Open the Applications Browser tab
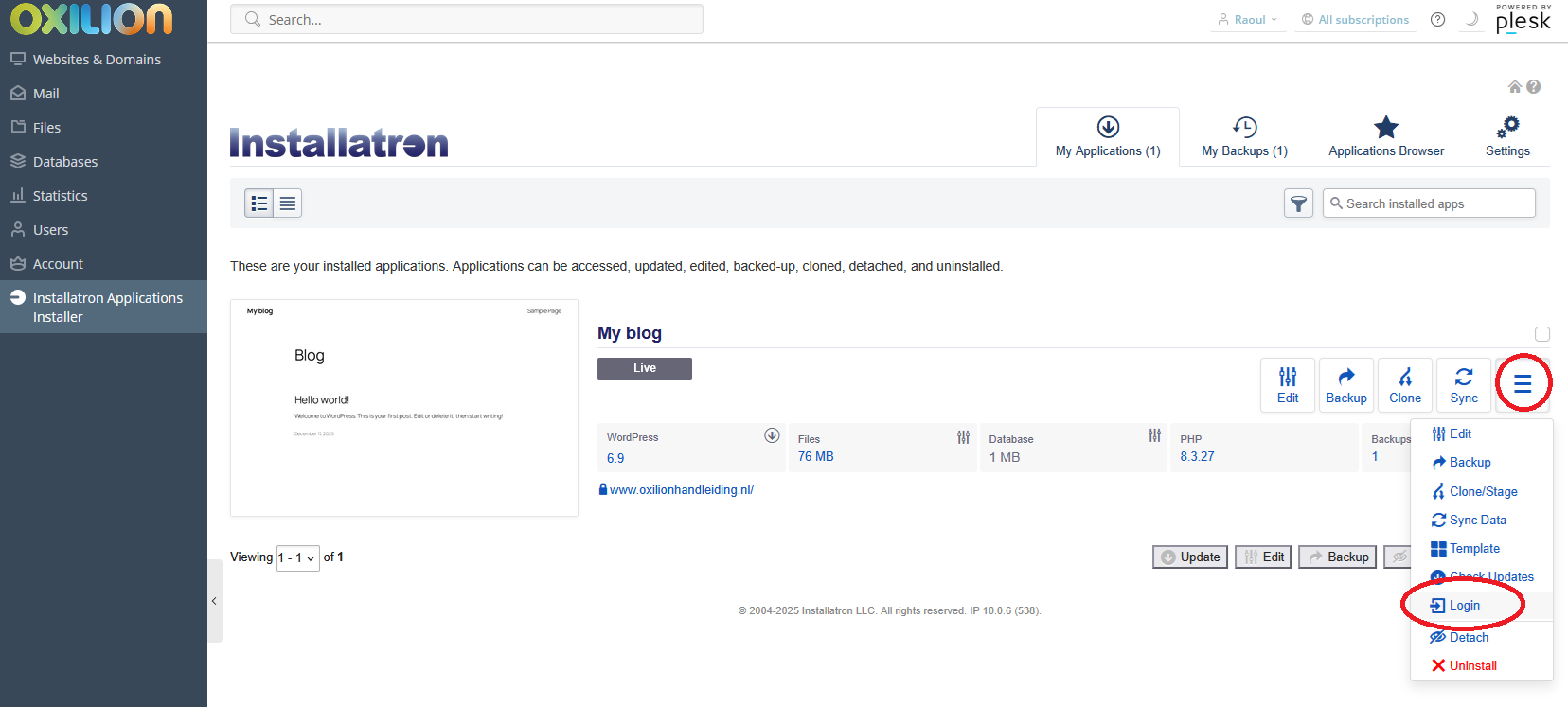 pyautogui.click(x=1386, y=137)
